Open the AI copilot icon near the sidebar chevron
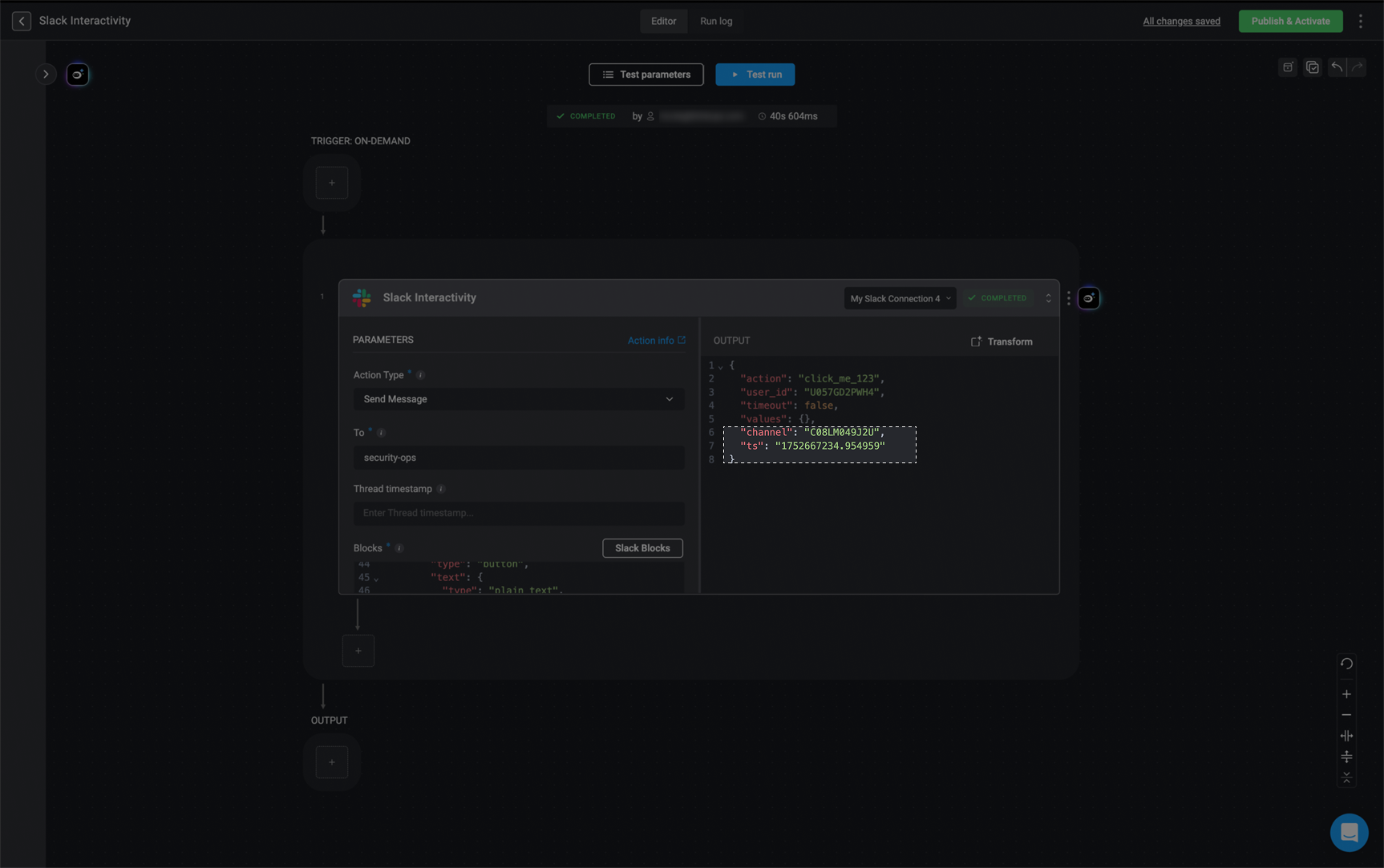Viewport: 1384px width, 868px height. tap(78, 75)
